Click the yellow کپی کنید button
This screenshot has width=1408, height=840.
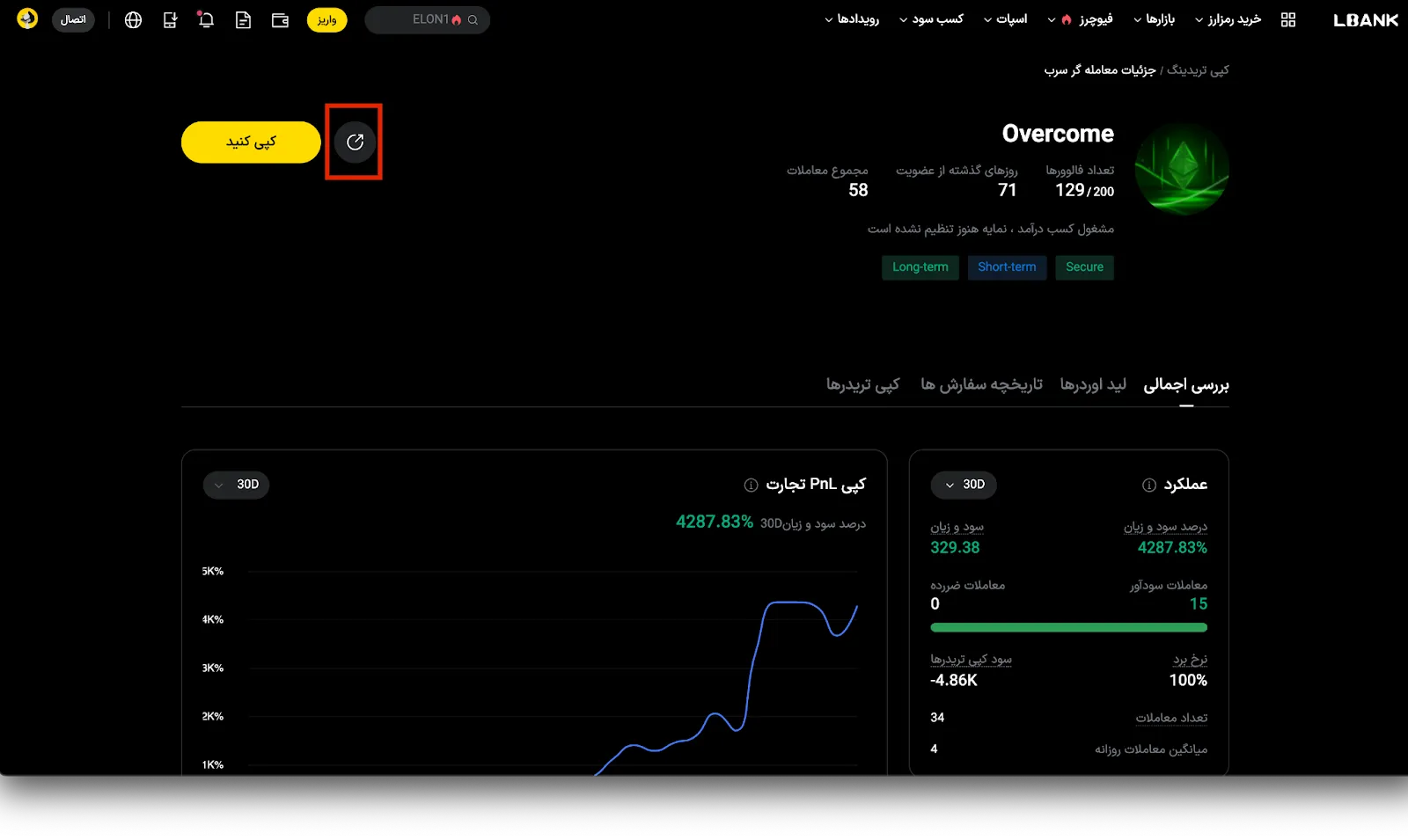251,142
